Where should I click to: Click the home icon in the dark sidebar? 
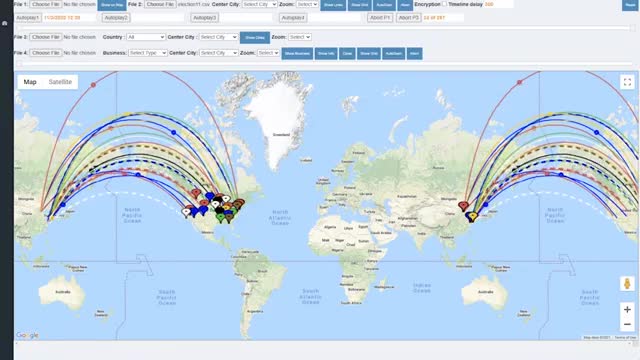5,23
